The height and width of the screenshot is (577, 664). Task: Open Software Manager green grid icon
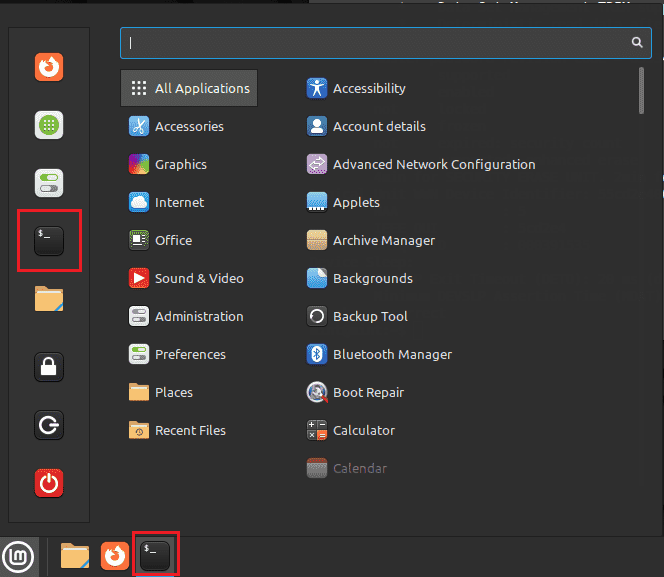tap(49, 125)
